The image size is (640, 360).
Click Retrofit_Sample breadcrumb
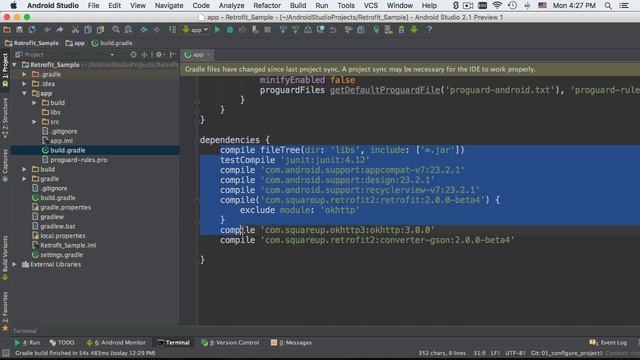click(x=32, y=43)
